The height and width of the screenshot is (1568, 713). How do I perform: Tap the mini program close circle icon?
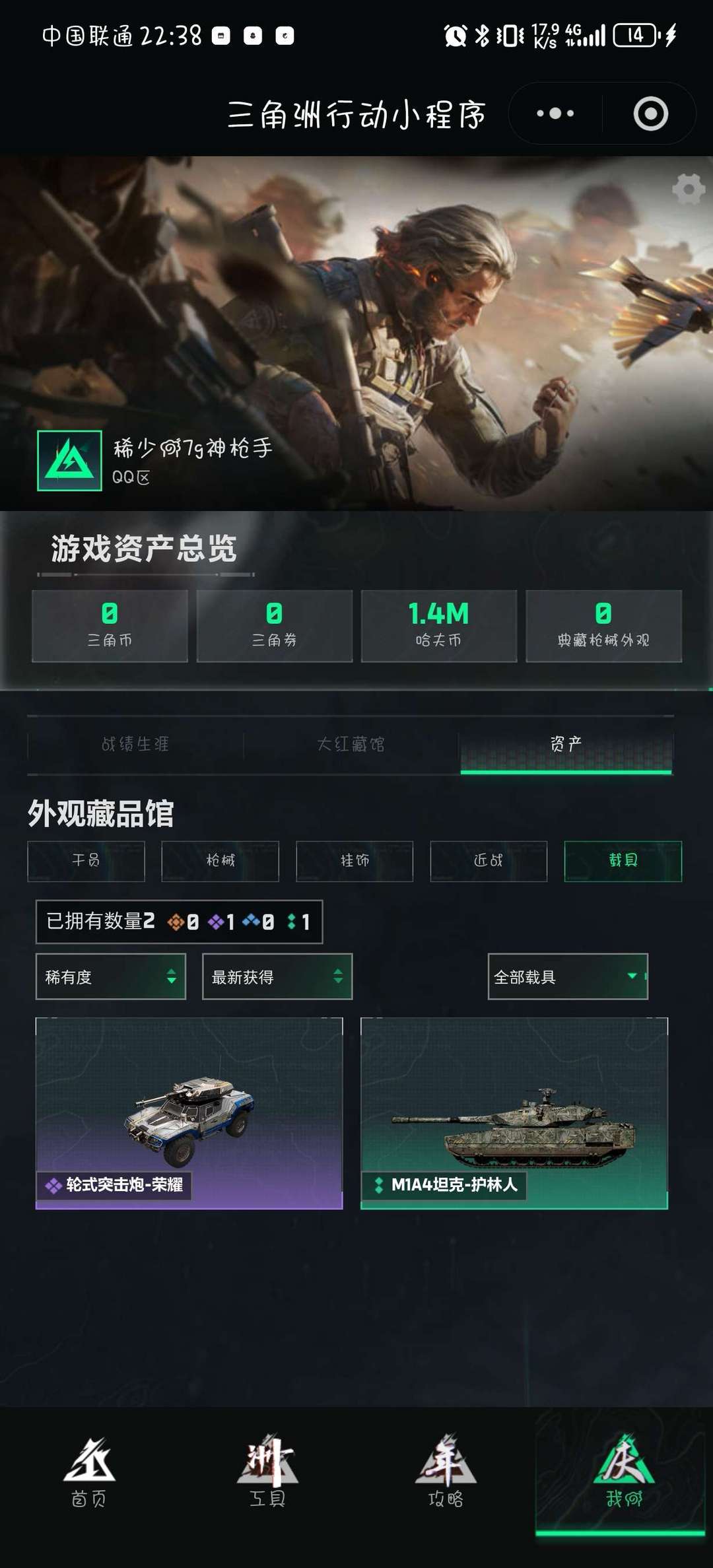click(650, 114)
